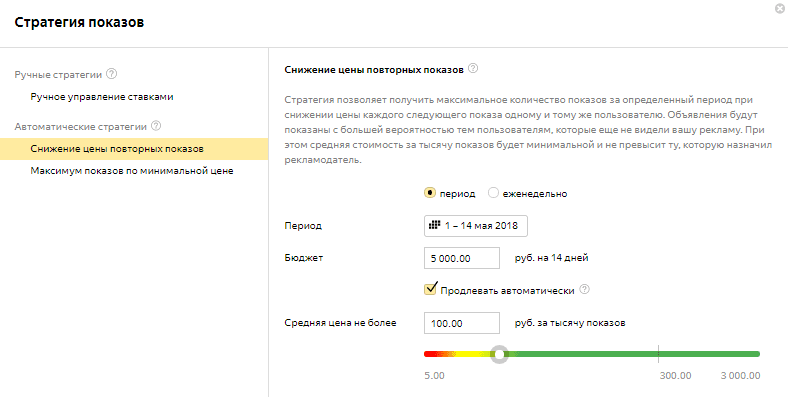Image resolution: width=788 pixels, height=397 pixels.
Task: Choose Ручное управление ставками strategy
Action: tap(102, 97)
